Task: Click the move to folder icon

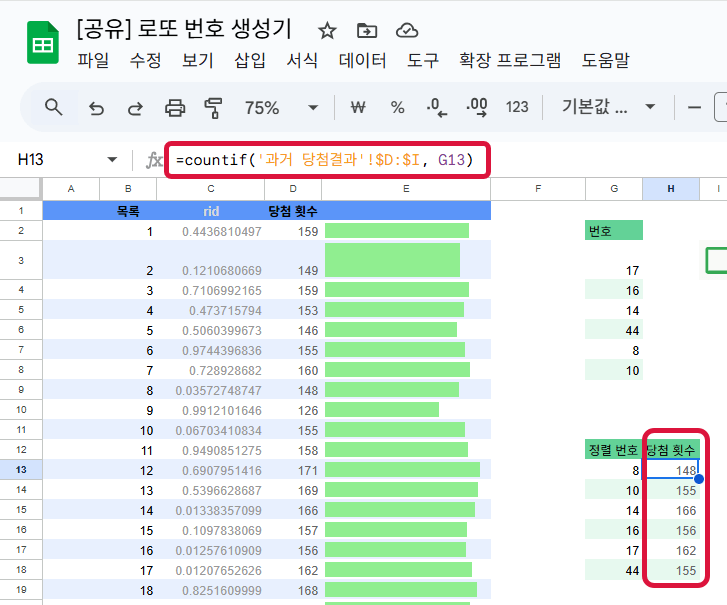Action: point(367,30)
